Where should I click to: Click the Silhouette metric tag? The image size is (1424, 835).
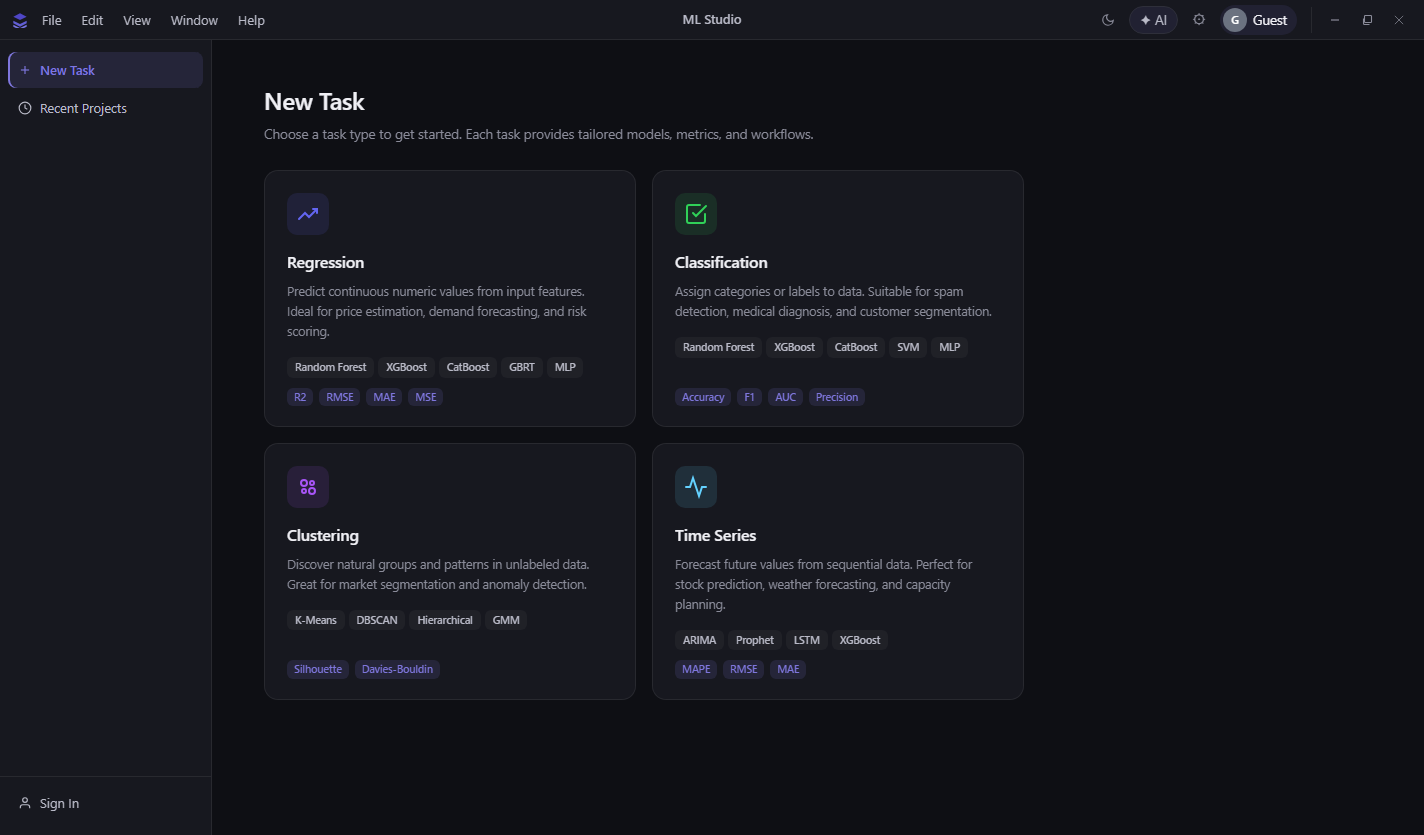[x=318, y=669]
